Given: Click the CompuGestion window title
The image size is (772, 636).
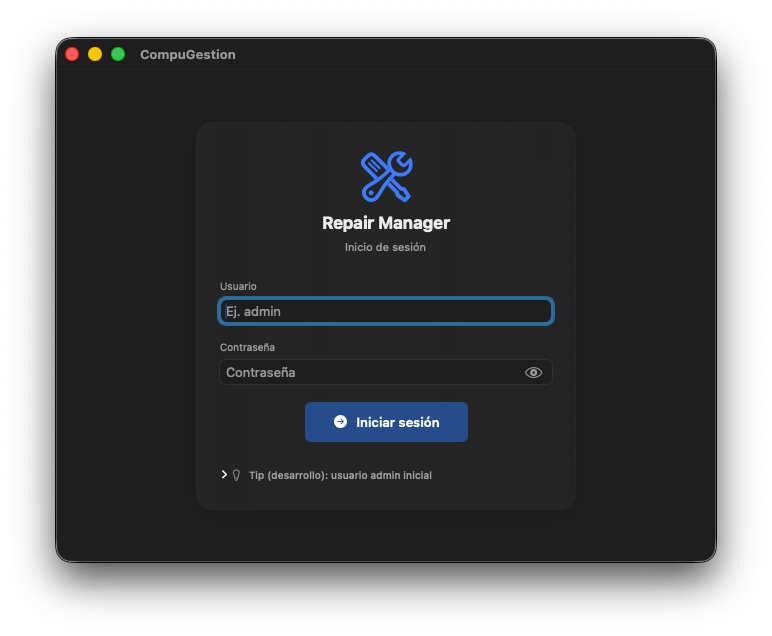Looking at the screenshot, I should click(188, 55).
